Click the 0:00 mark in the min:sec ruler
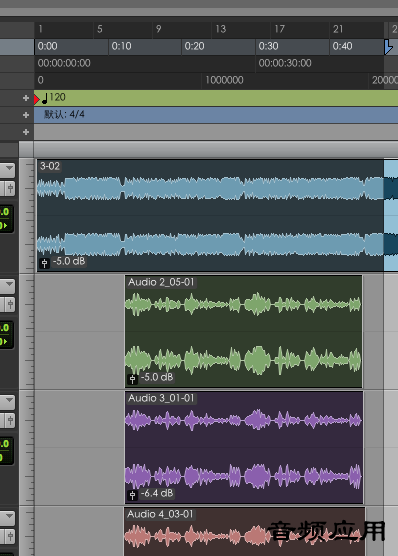Screen dimensions: 398x556 pyautogui.click(x=47, y=46)
